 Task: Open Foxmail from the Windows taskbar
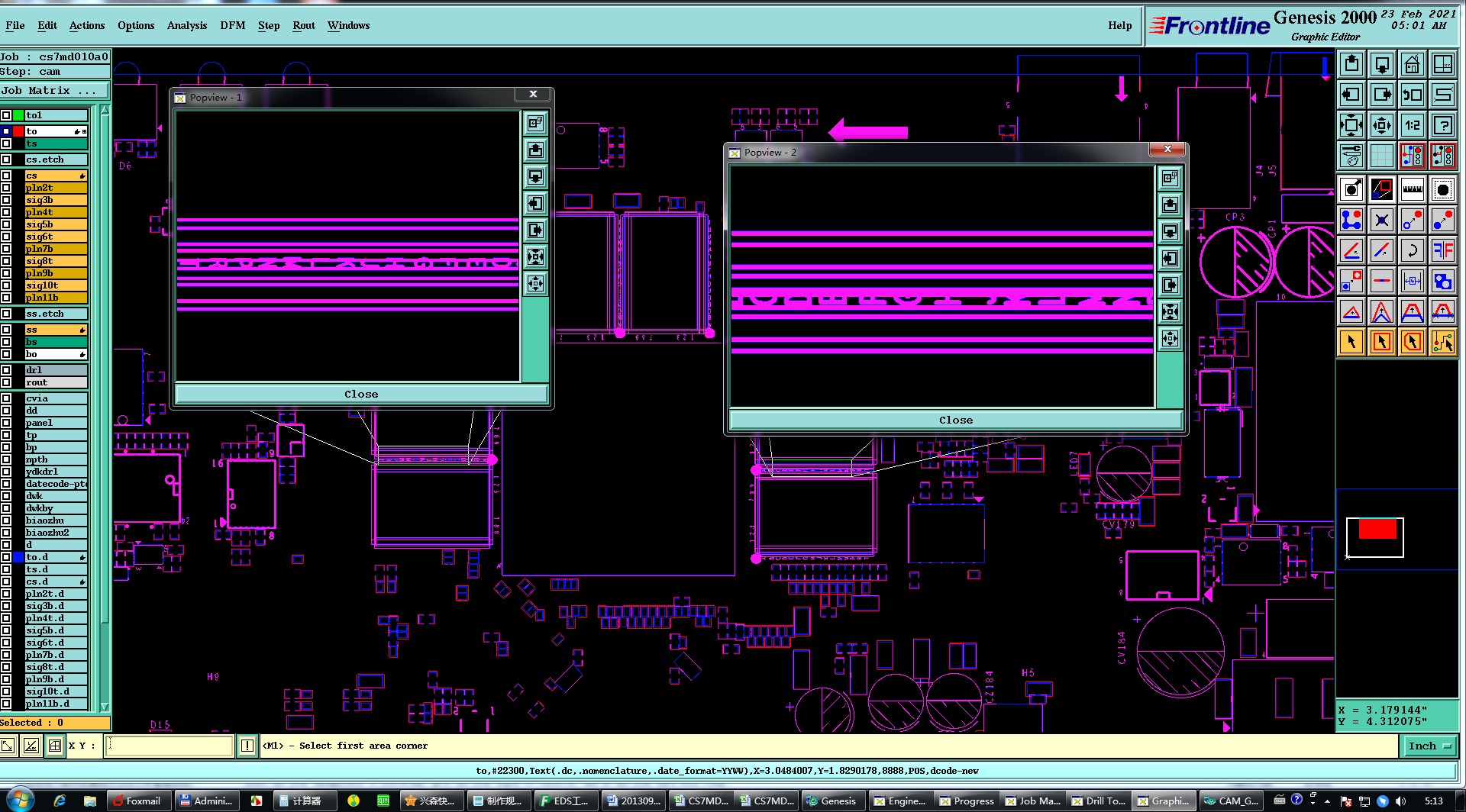pos(138,801)
